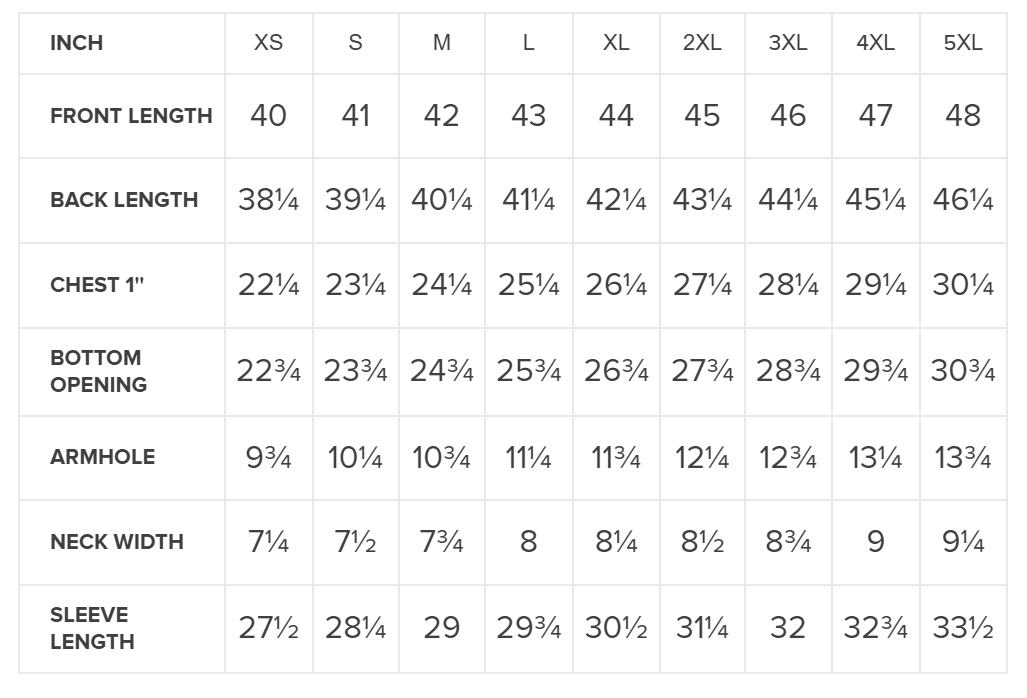Viewport: 1027px width, 698px height.
Task: Click the BOTTOM OPENING row label
Action: tap(98, 371)
